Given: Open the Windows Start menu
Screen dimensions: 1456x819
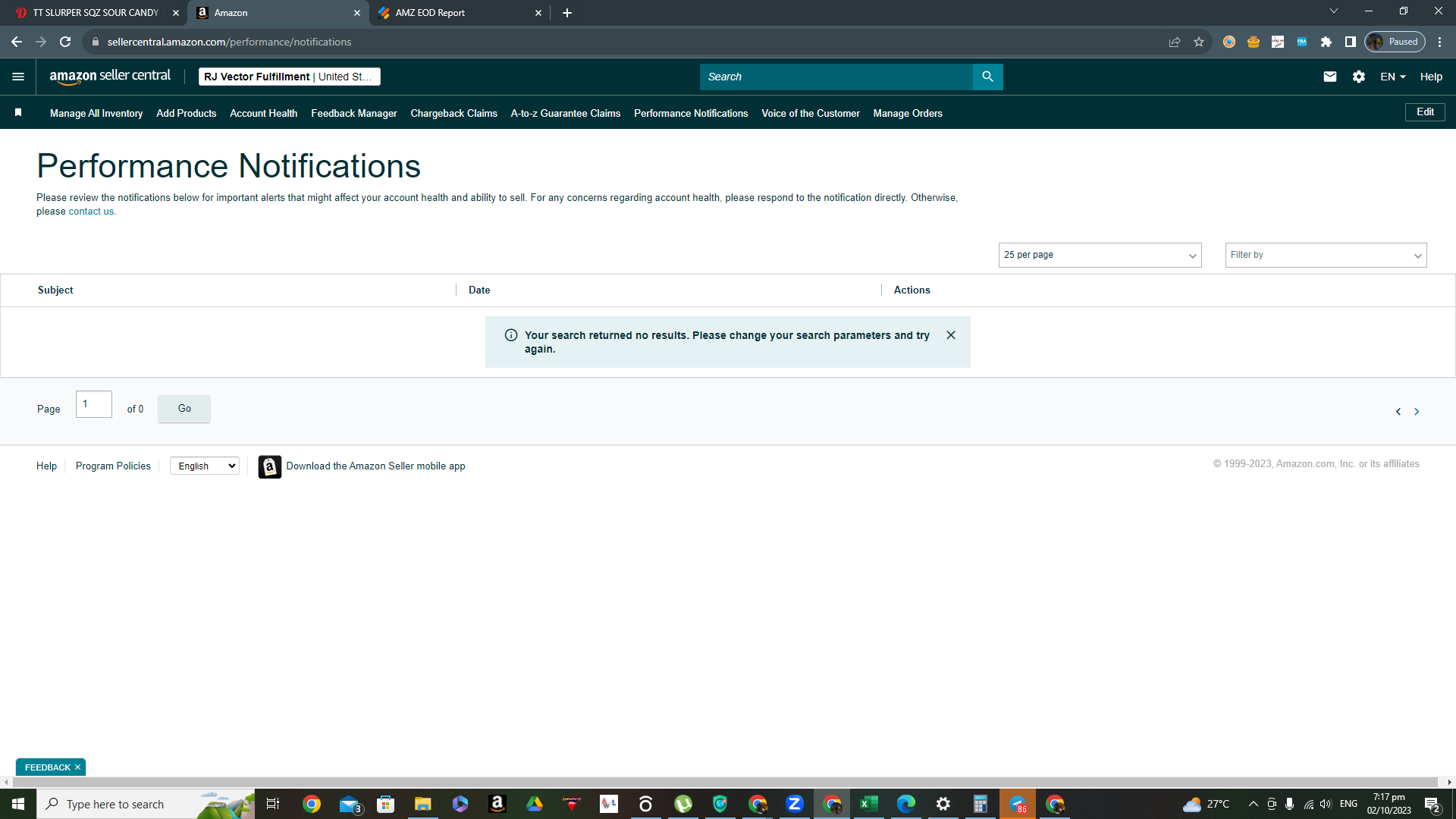Looking at the screenshot, I should [x=18, y=804].
